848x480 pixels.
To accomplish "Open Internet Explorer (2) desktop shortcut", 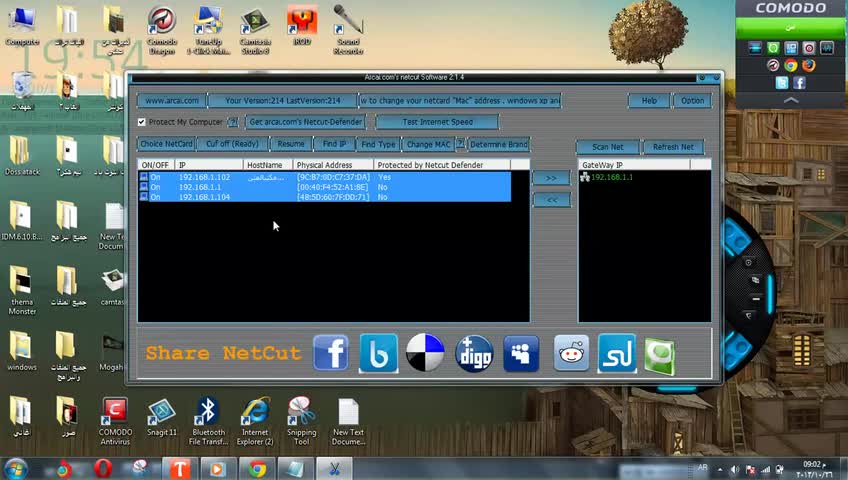I will [x=255, y=421].
